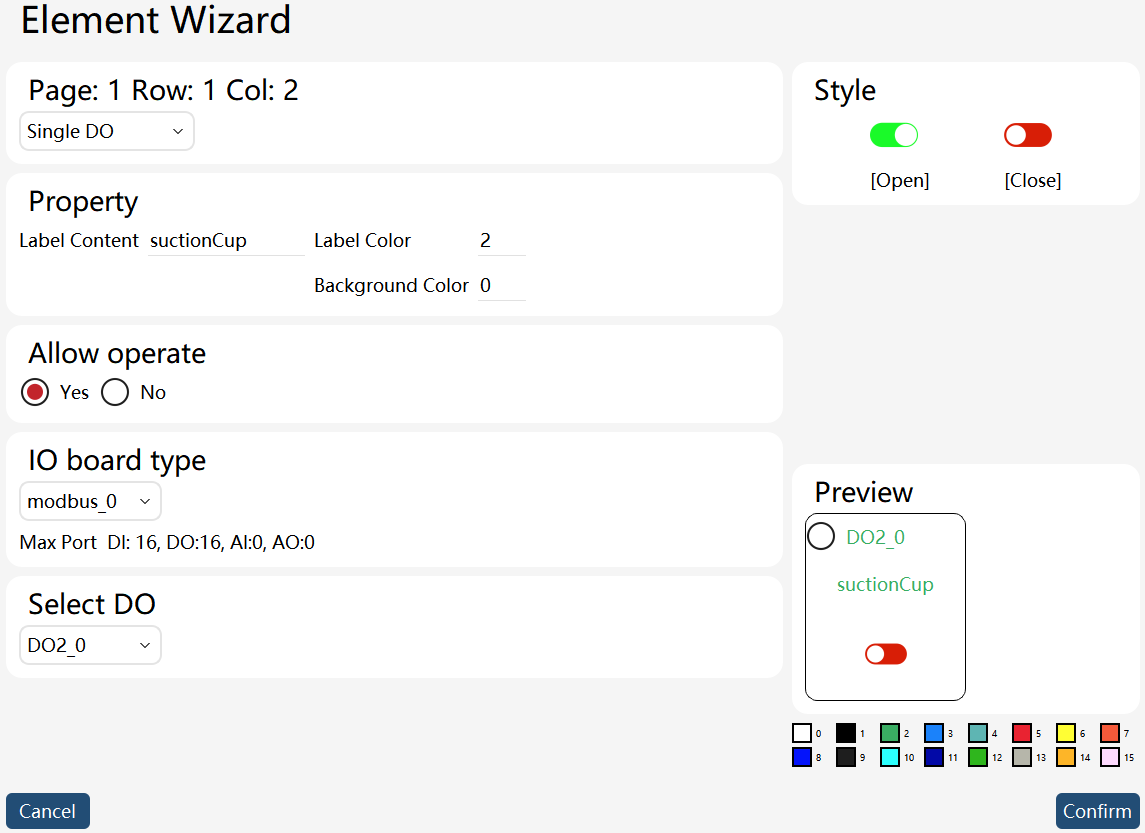
Task: Choose Yes for Allow operate
Action: (35, 392)
